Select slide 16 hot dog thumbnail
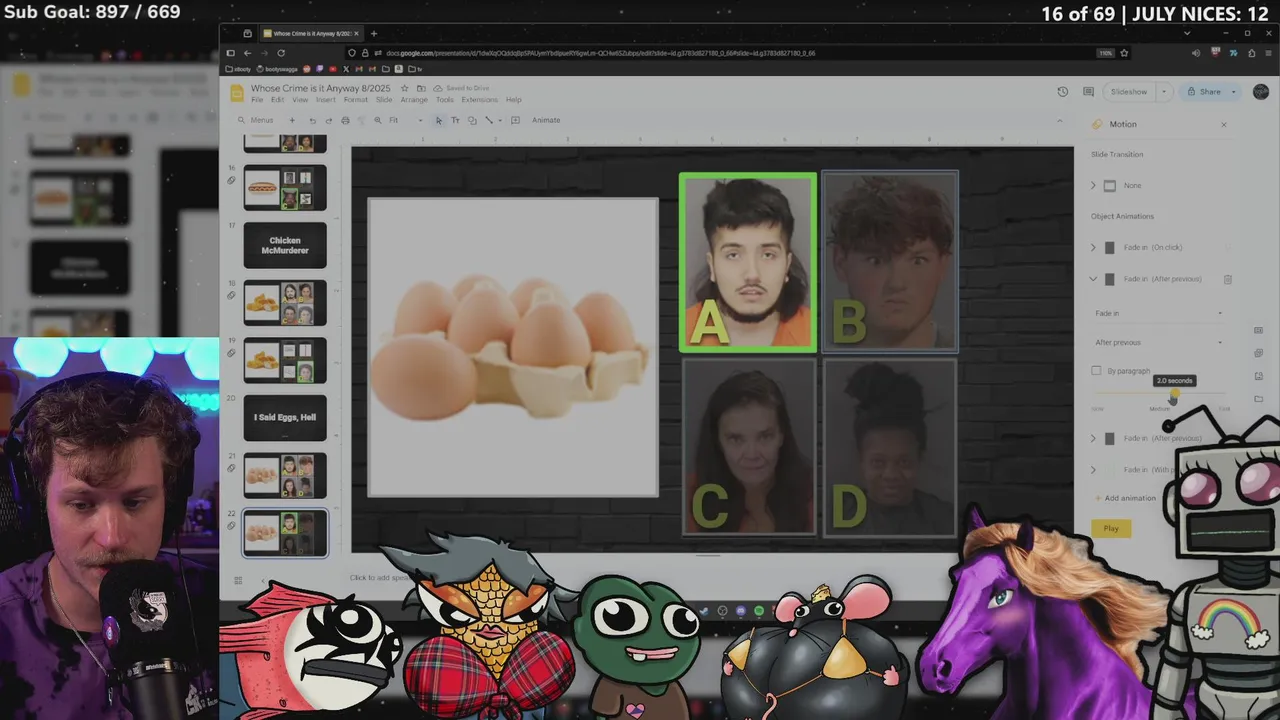Viewport: 1280px width, 720px height. pos(285,187)
